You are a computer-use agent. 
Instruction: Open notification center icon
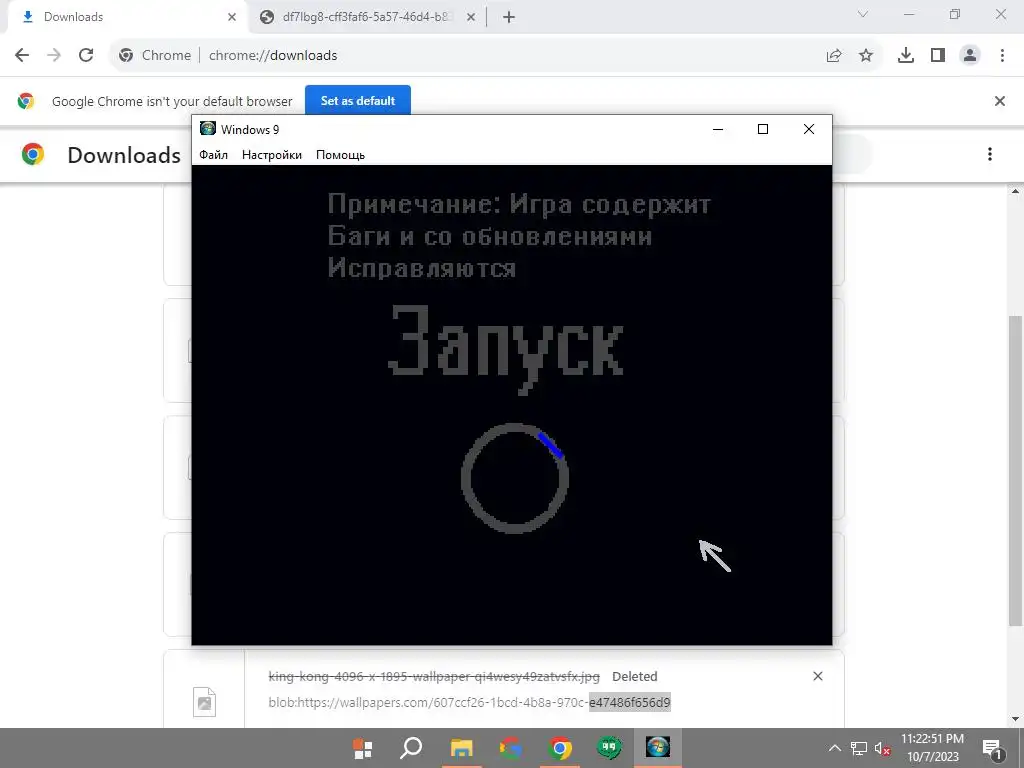pos(993,748)
